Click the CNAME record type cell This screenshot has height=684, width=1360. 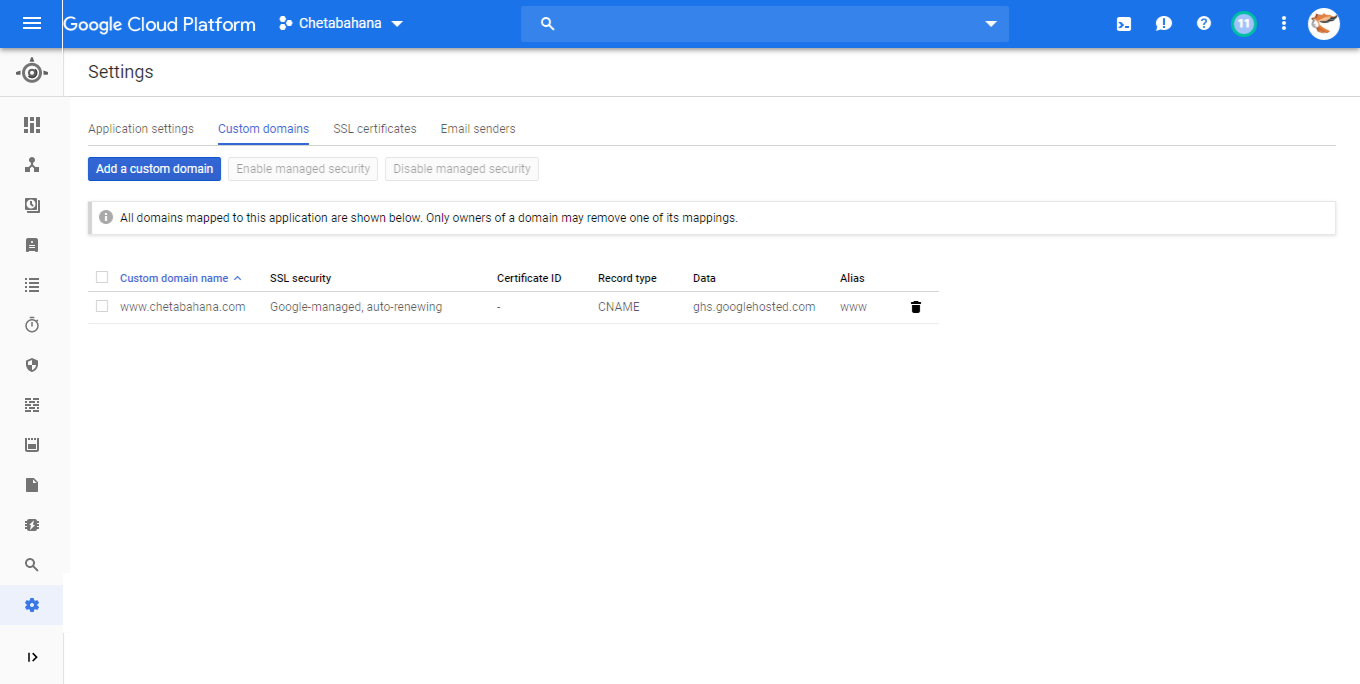click(x=619, y=307)
